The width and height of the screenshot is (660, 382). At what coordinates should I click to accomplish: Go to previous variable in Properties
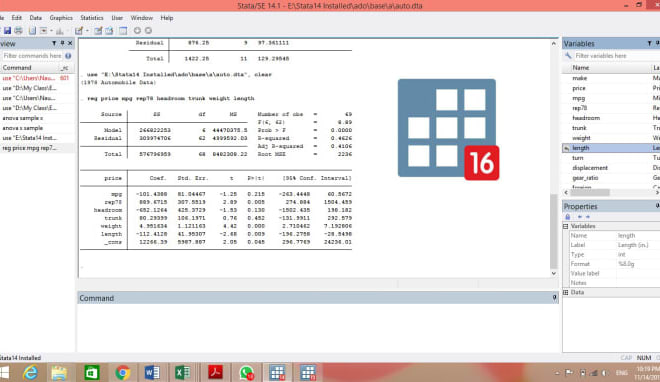pyautogui.click(x=580, y=217)
